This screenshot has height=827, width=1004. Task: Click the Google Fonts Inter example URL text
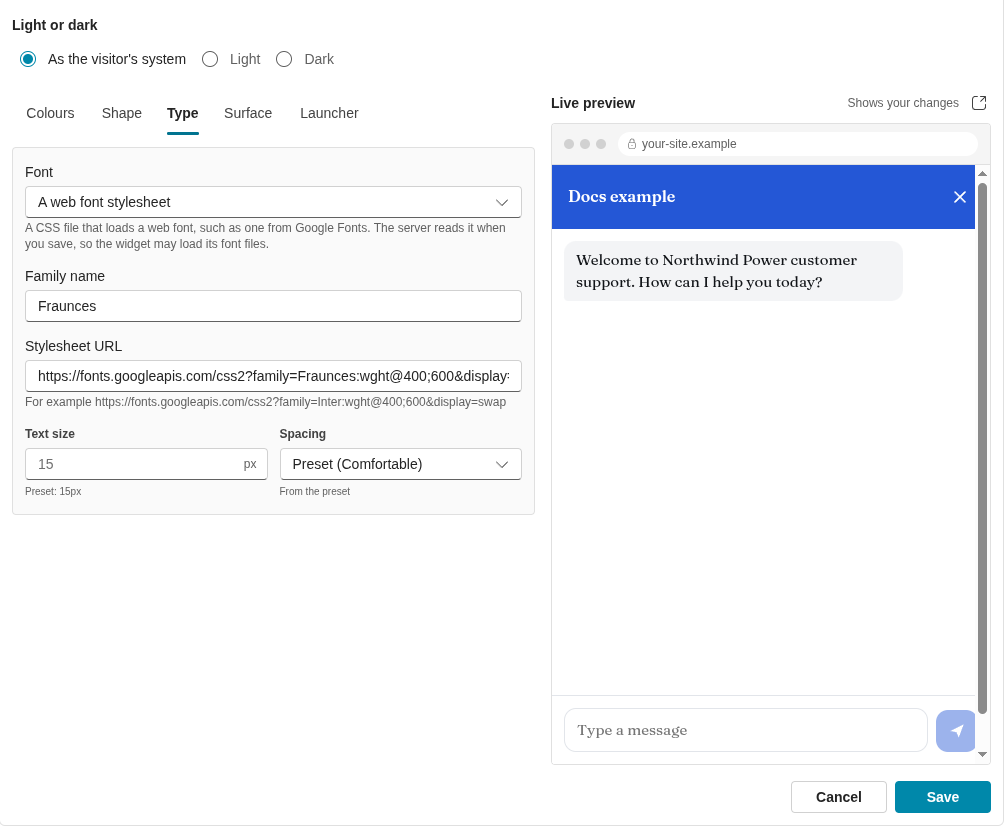tap(300, 402)
